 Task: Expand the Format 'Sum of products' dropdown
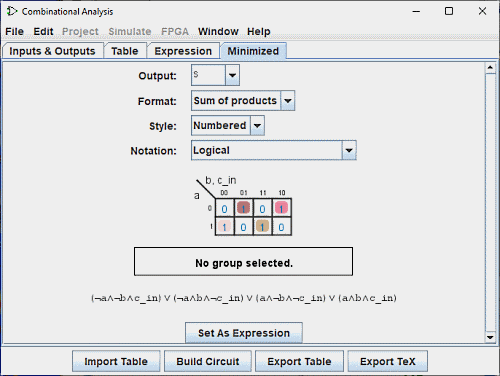[288, 100]
